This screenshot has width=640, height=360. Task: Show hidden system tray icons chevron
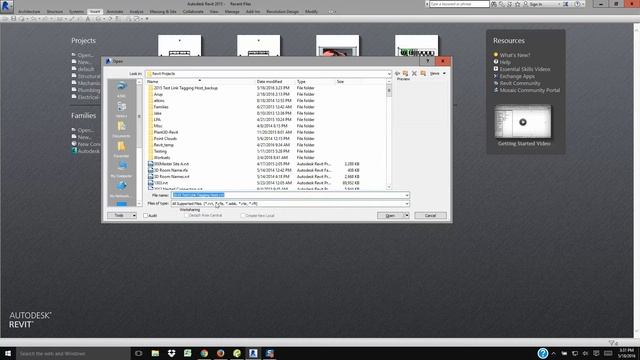(x=553, y=353)
